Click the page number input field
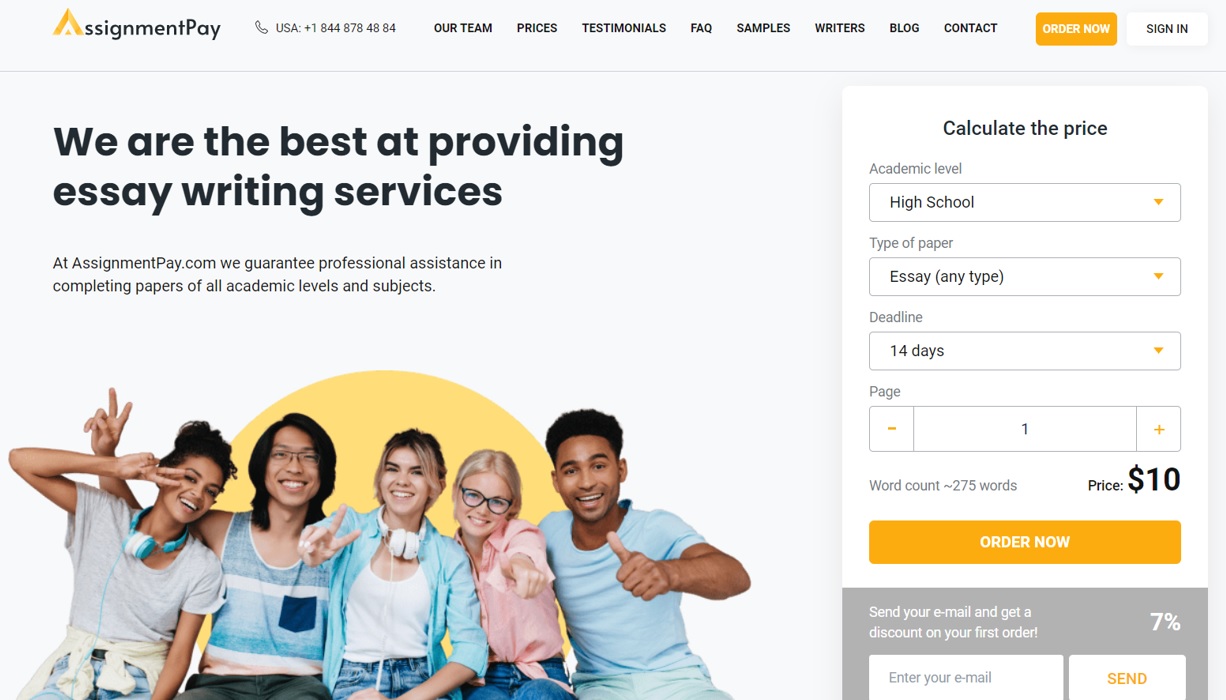Viewport: 1226px width, 700px height. [x=1025, y=429]
